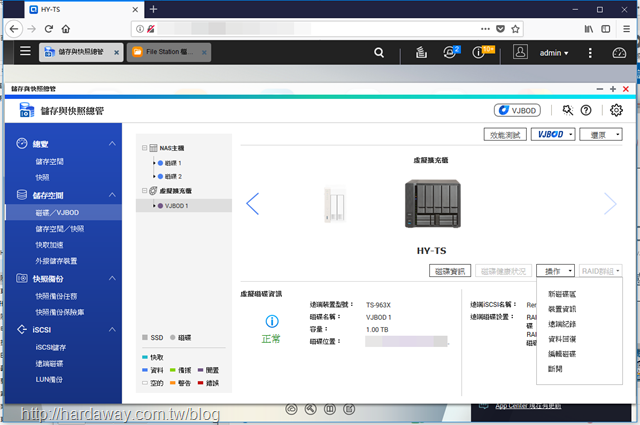
Task: Click the QTS search magnifier icon
Action: 379,53
